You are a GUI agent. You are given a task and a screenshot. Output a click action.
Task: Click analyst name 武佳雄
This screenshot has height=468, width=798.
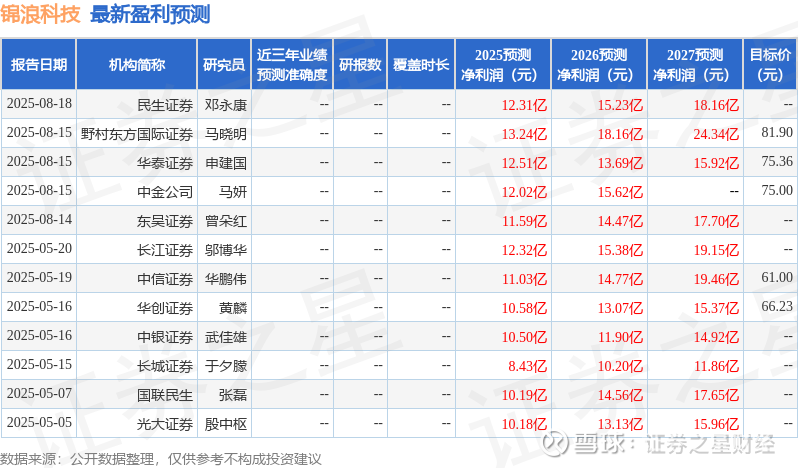226,337
